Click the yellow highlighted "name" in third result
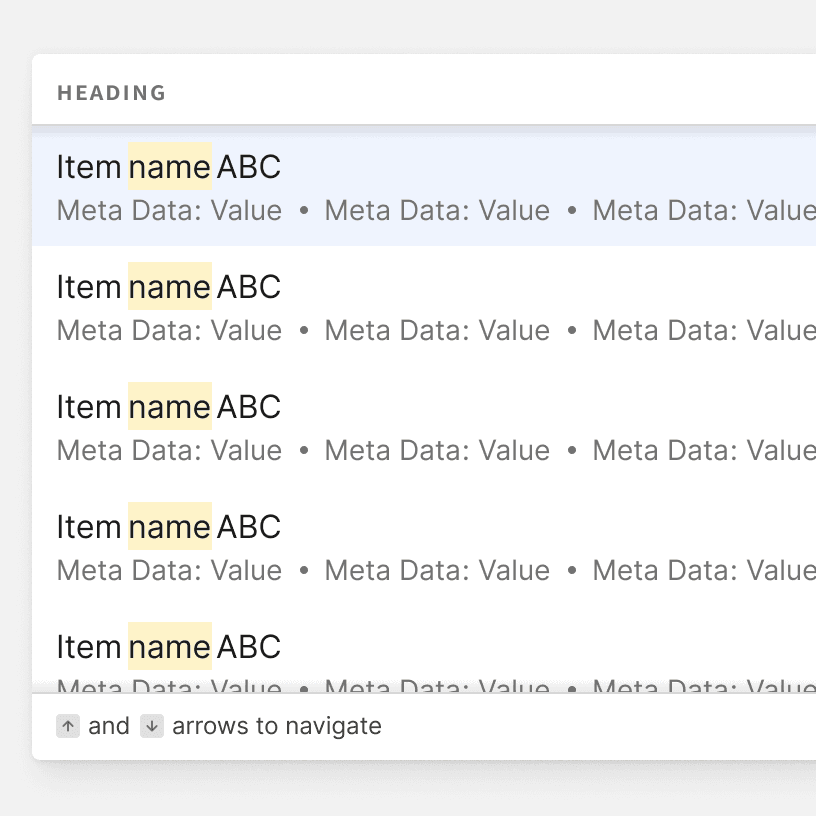 [170, 407]
